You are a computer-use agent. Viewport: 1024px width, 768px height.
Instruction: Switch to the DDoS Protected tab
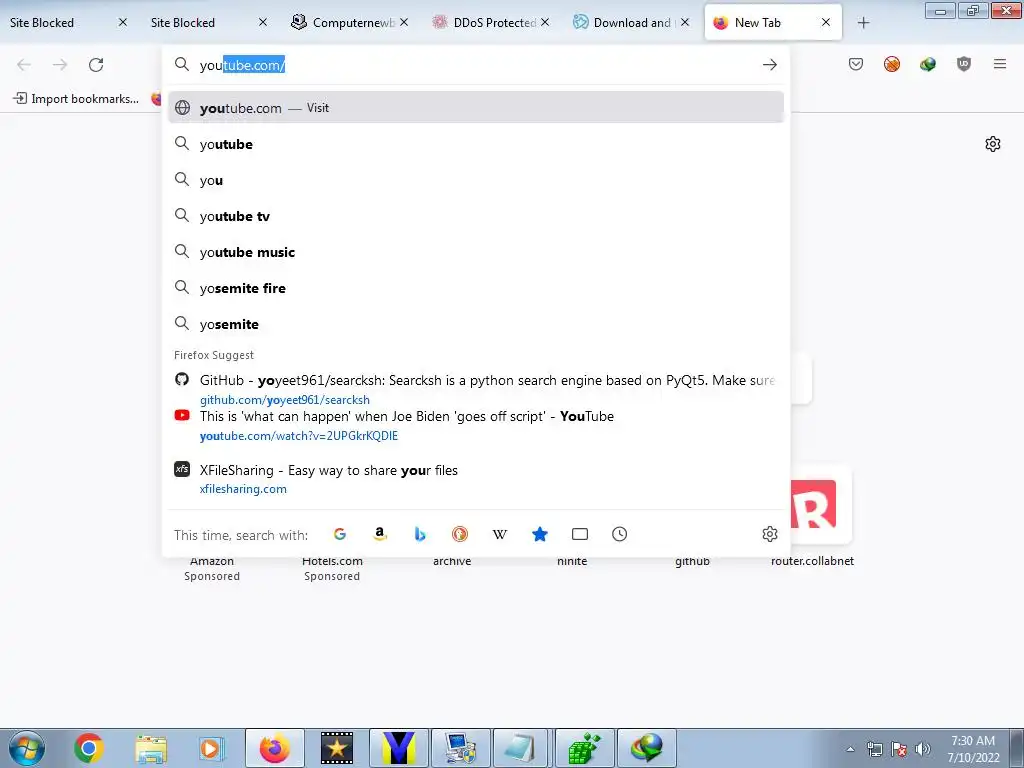pyautogui.click(x=490, y=22)
